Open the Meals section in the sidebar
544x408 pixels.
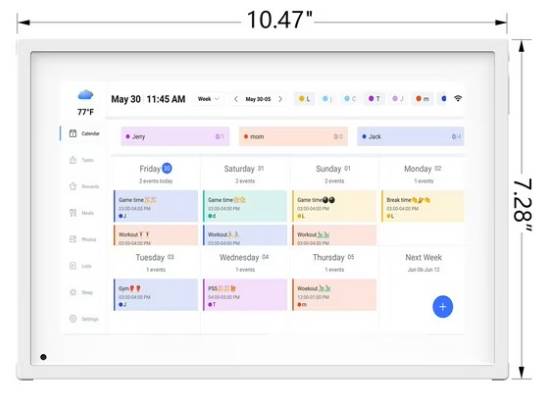[82, 213]
